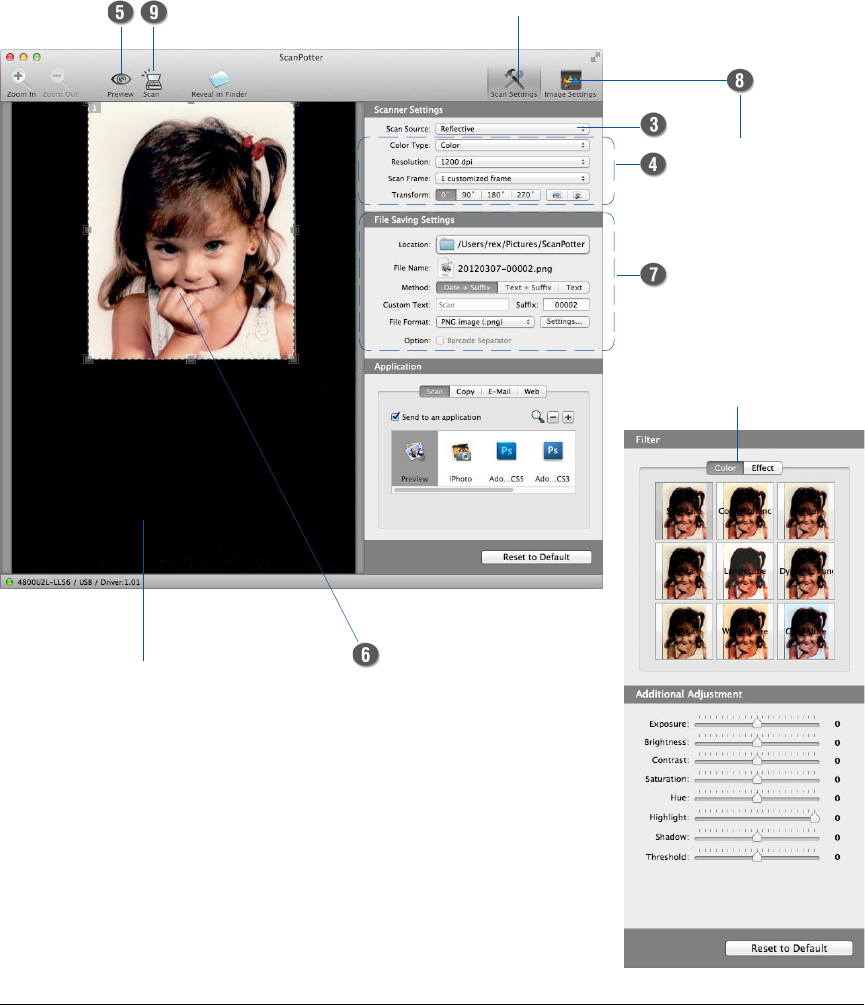Open the Scan Source dropdown
Viewport: 865px width, 1005px height.
pyautogui.click(x=512, y=129)
